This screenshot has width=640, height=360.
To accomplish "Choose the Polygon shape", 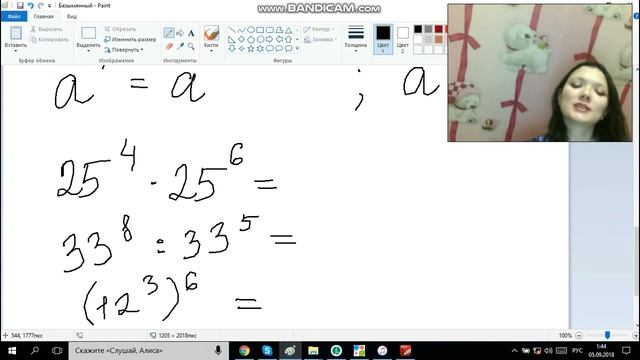I will tap(279, 30).
